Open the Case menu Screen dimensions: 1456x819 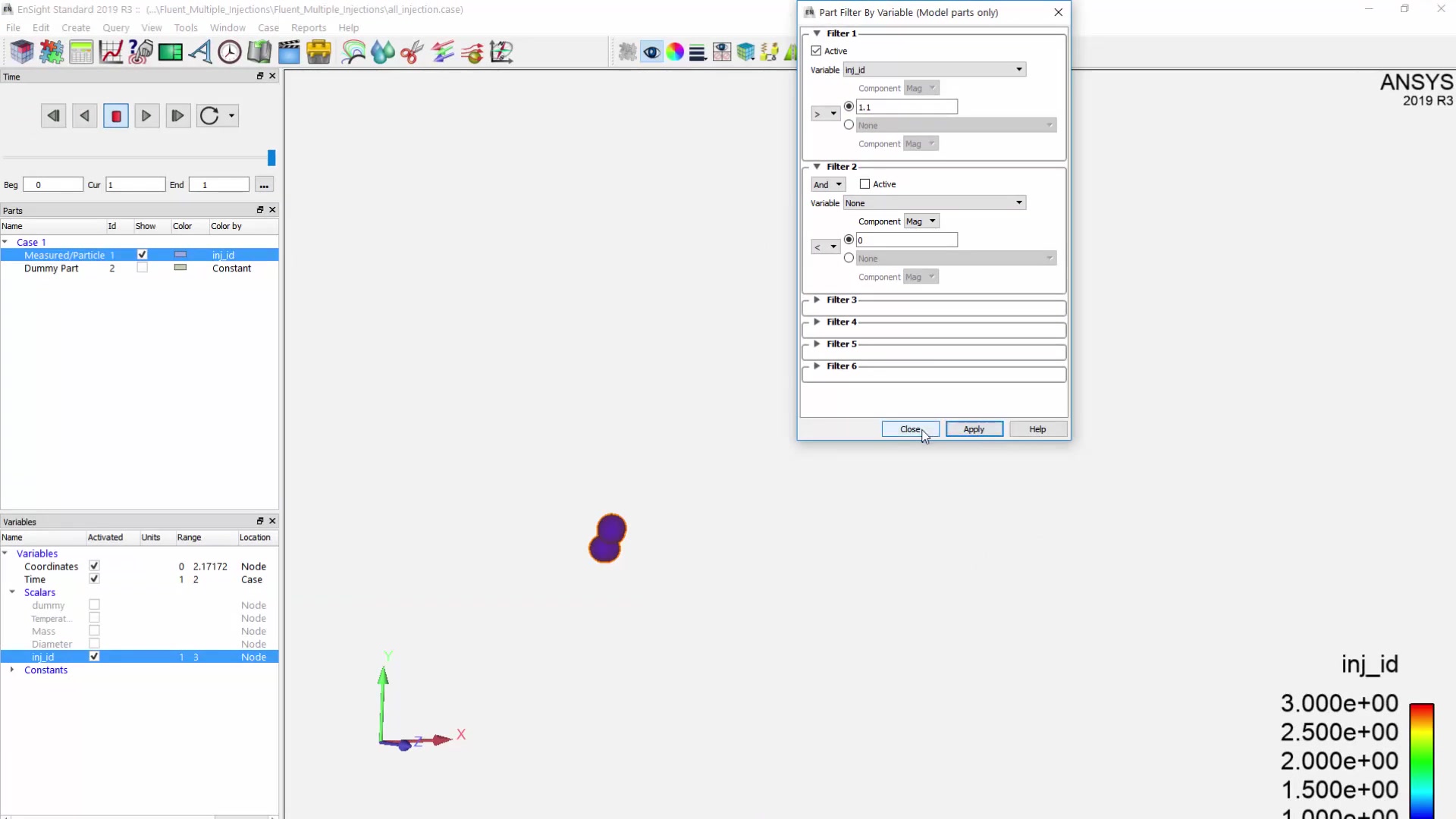[268, 27]
